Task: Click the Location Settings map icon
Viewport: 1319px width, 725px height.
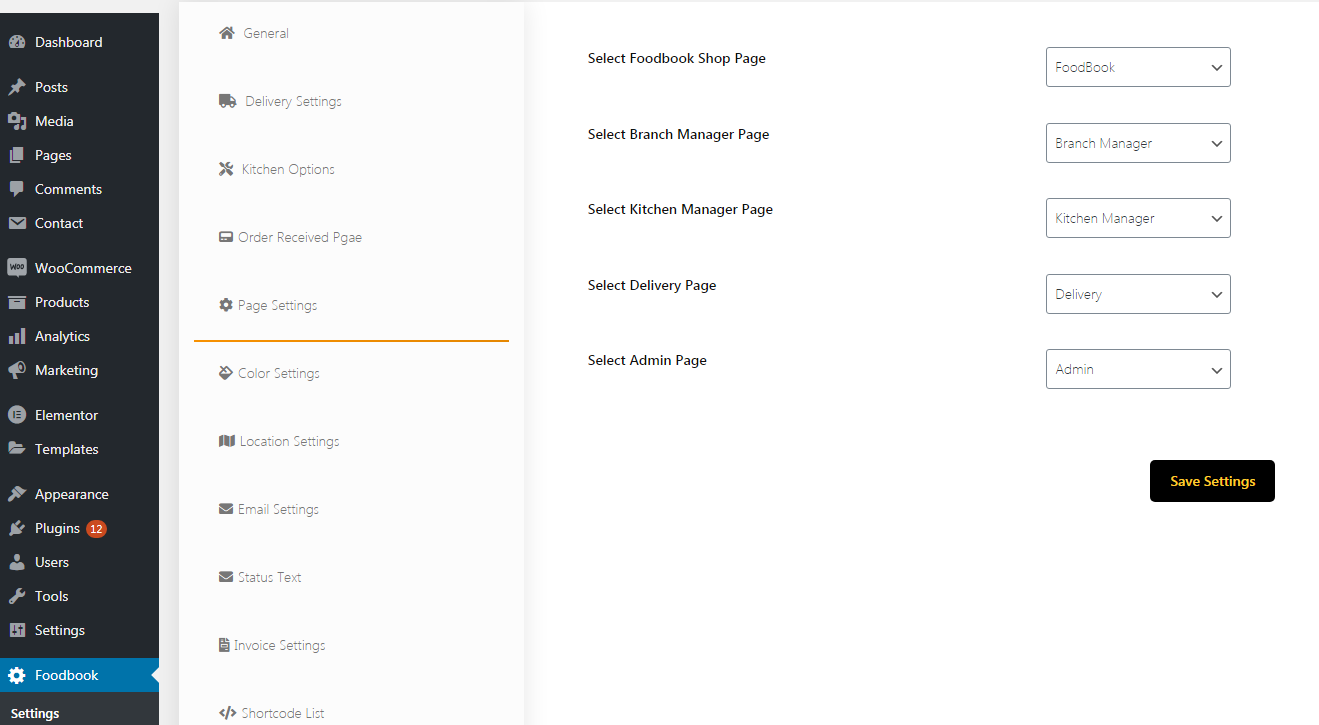Action: click(x=226, y=441)
